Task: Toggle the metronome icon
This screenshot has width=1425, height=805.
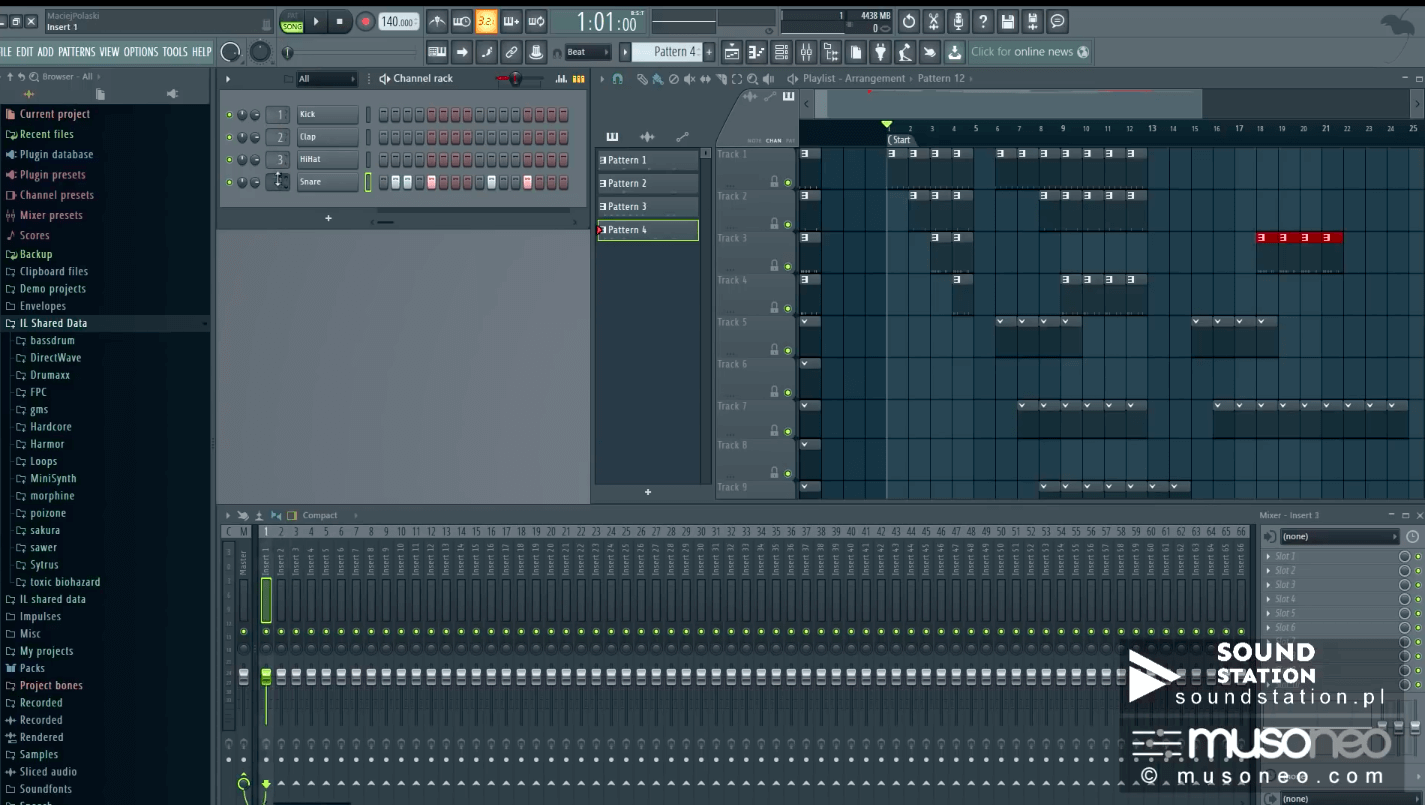Action: (437, 21)
